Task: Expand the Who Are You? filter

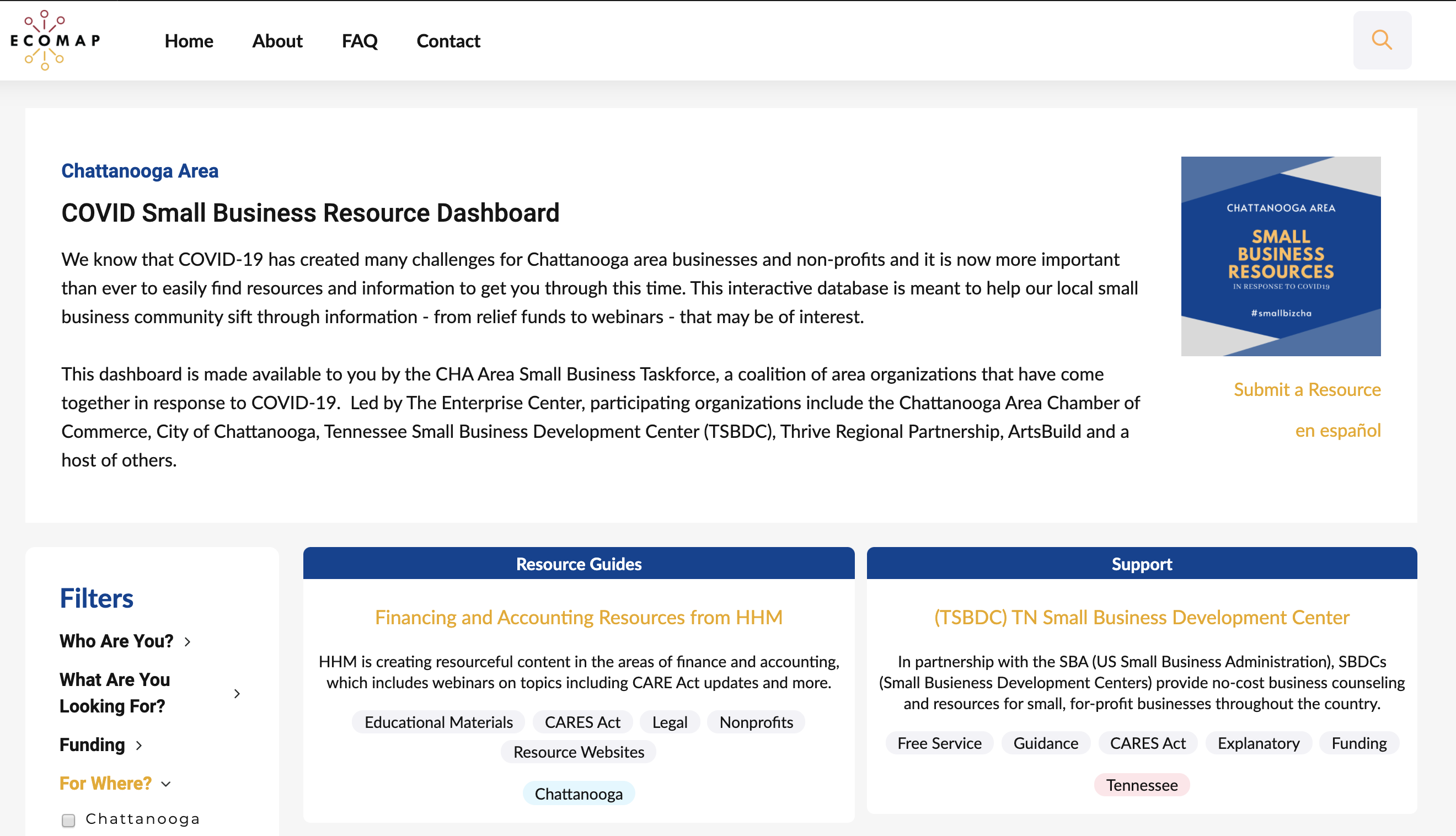Action: tap(125, 641)
